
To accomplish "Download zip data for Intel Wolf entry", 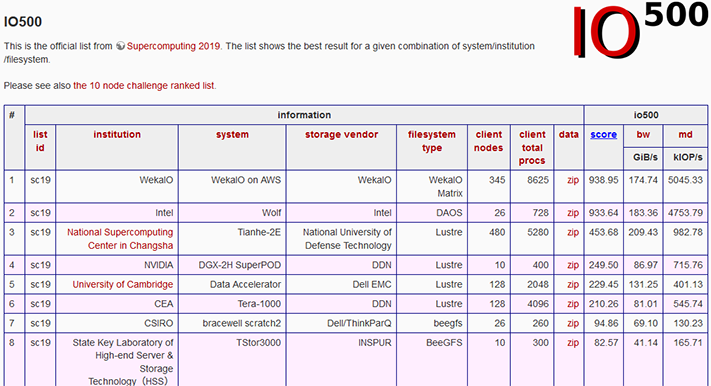I will click(x=573, y=213).
